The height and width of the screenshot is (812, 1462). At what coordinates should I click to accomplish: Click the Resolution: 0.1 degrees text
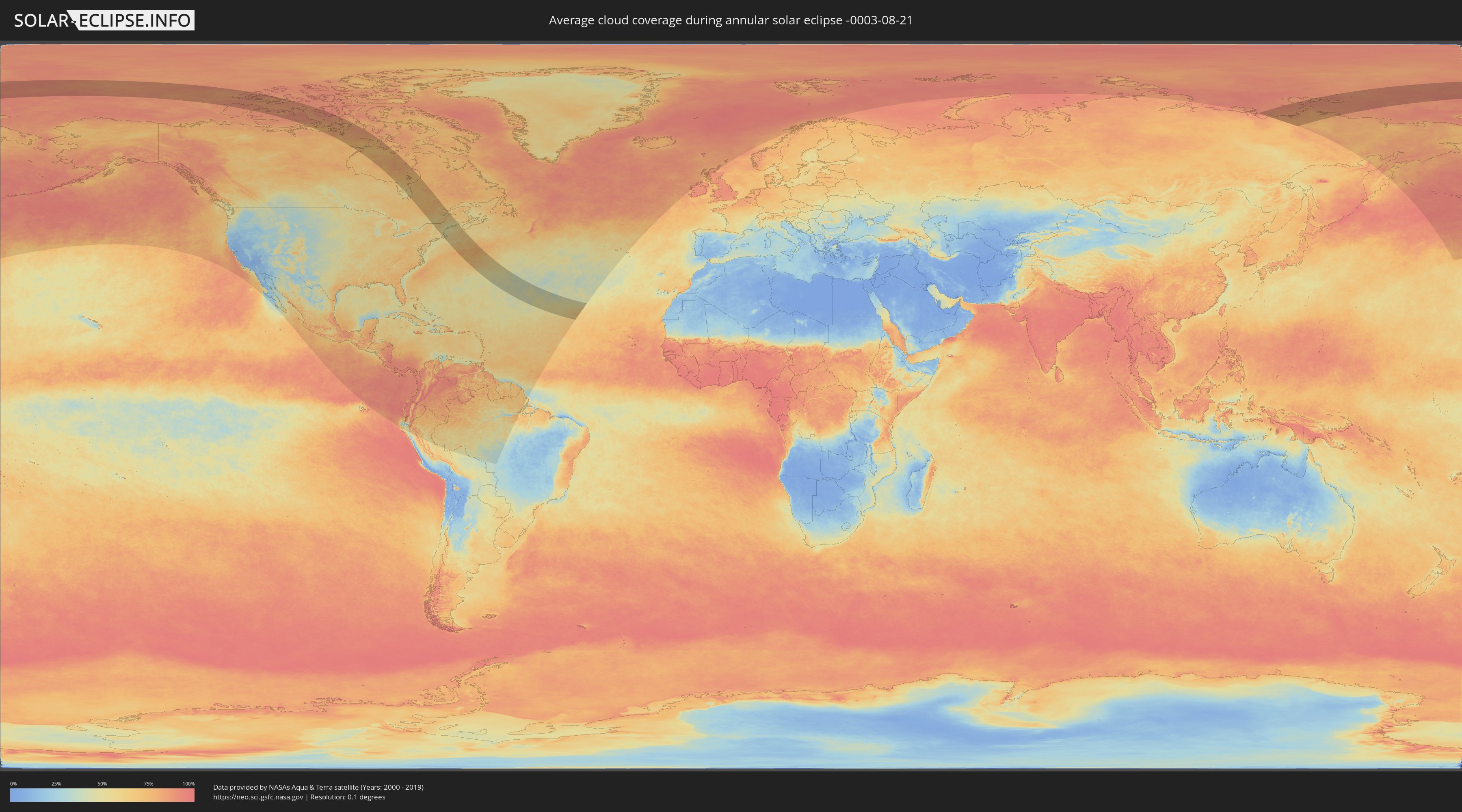347,797
